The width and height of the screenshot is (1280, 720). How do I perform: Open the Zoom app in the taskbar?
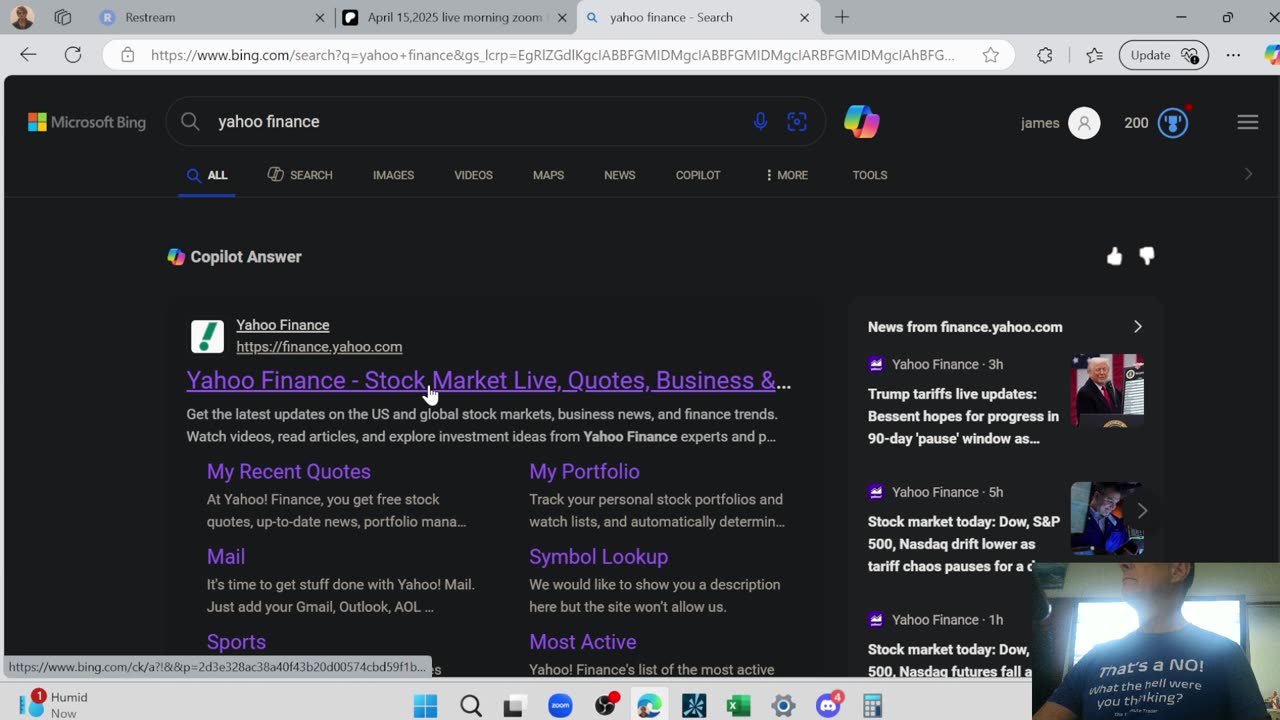point(560,706)
